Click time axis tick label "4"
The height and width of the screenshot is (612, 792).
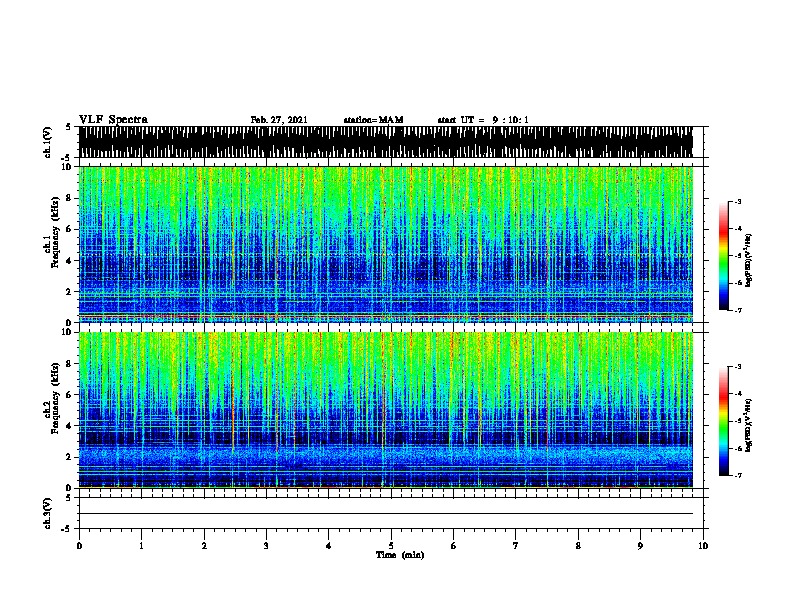point(328,545)
